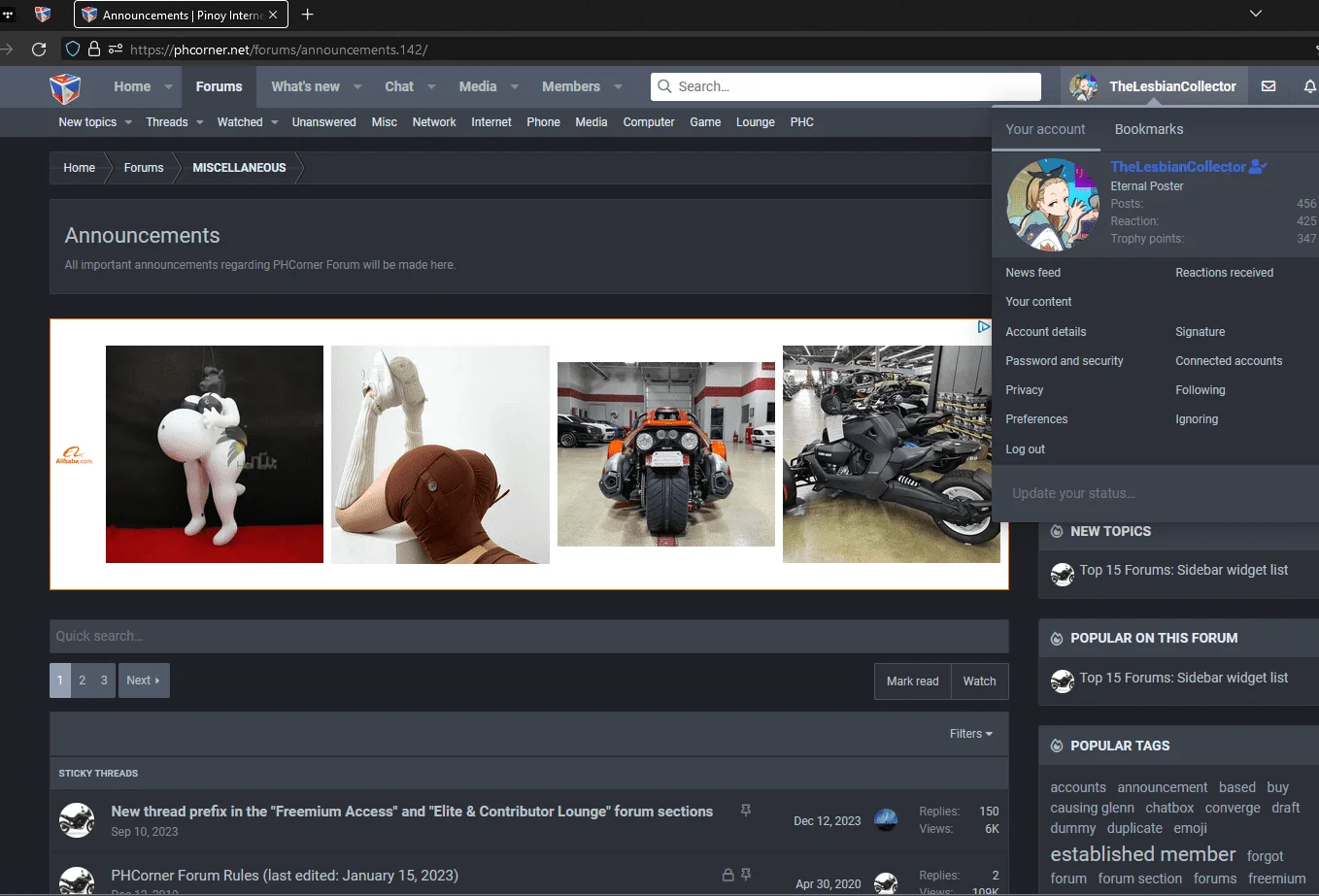Open the Lounge subnav link
The image size is (1319, 896).
(x=756, y=122)
